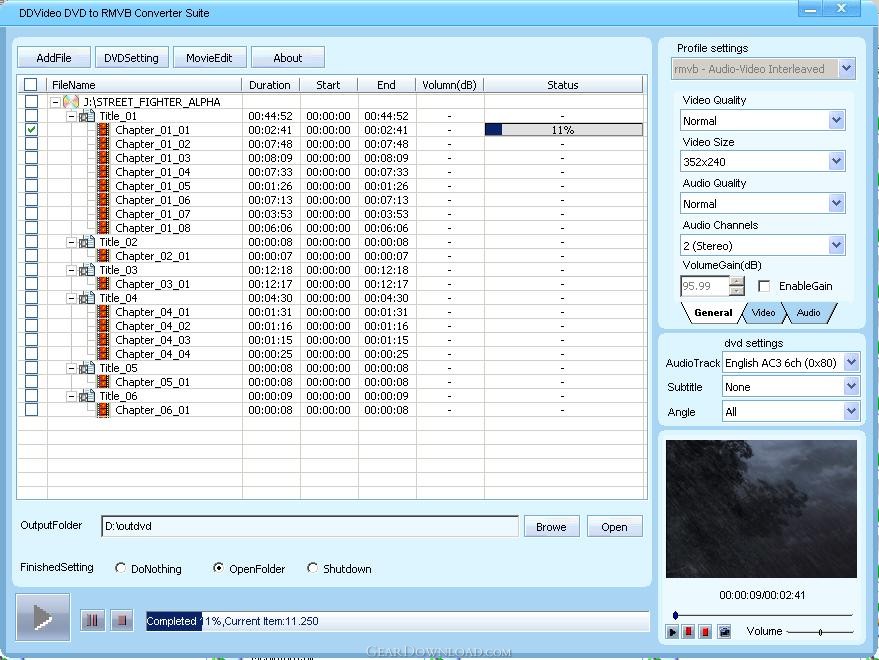Click the Title_02 movie icon

[87, 242]
